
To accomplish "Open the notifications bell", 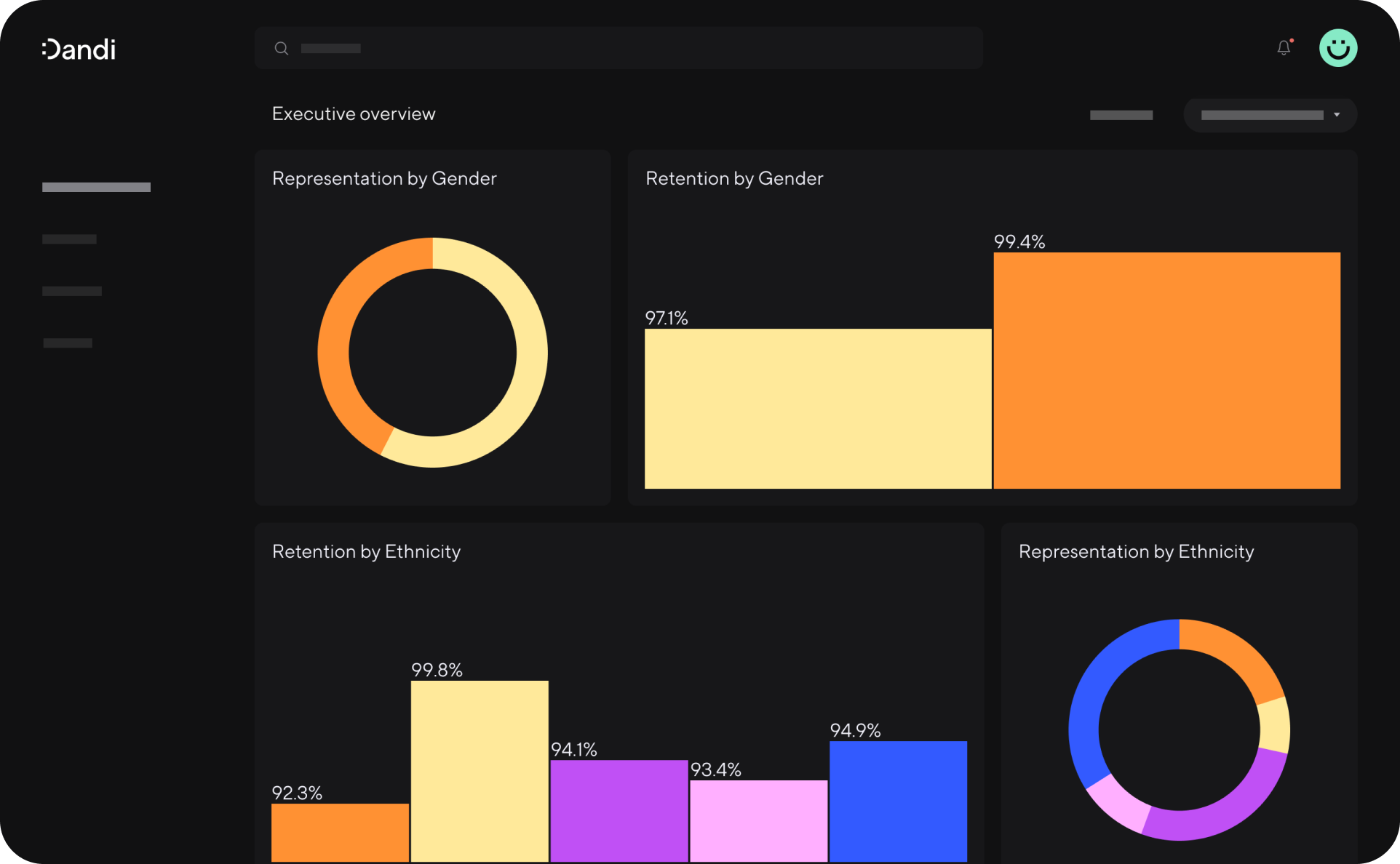I will (1284, 48).
